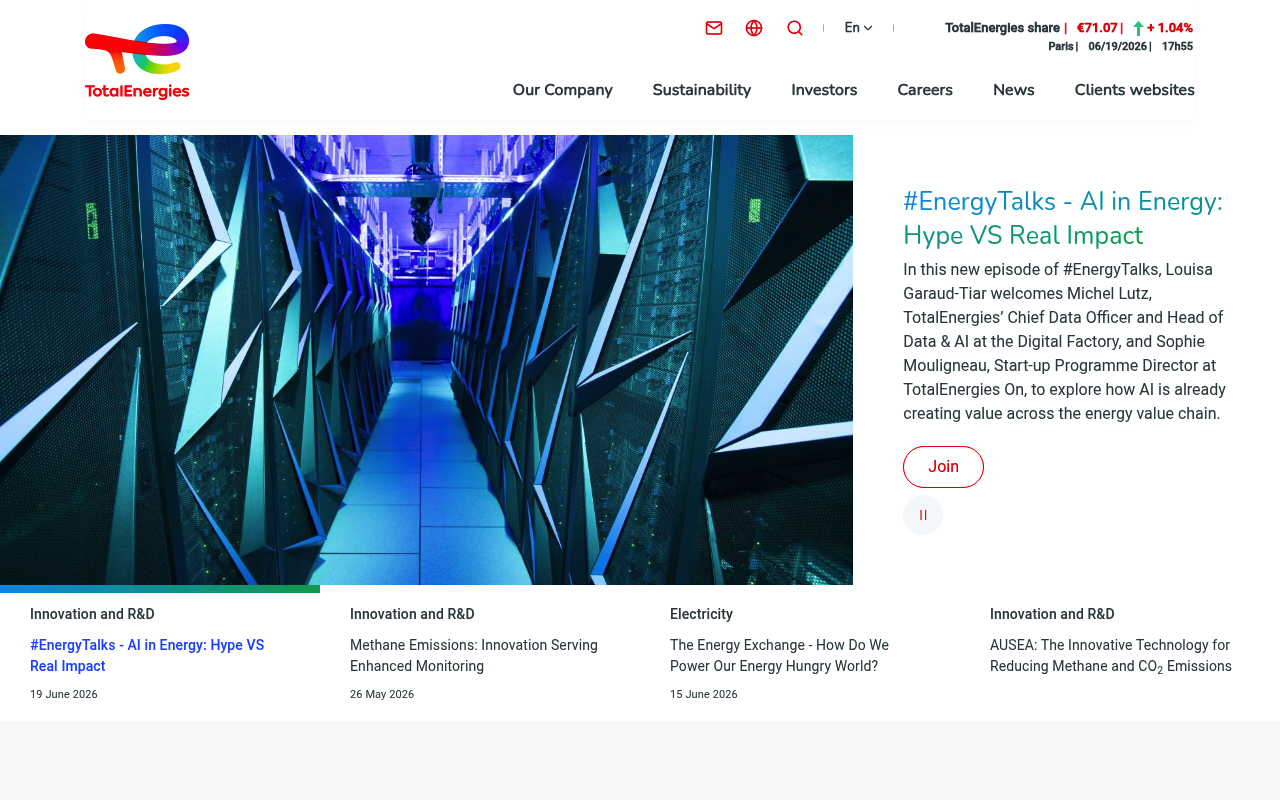The width and height of the screenshot is (1280, 800).
Task: Open the News menu
Action: [1014, 90]
